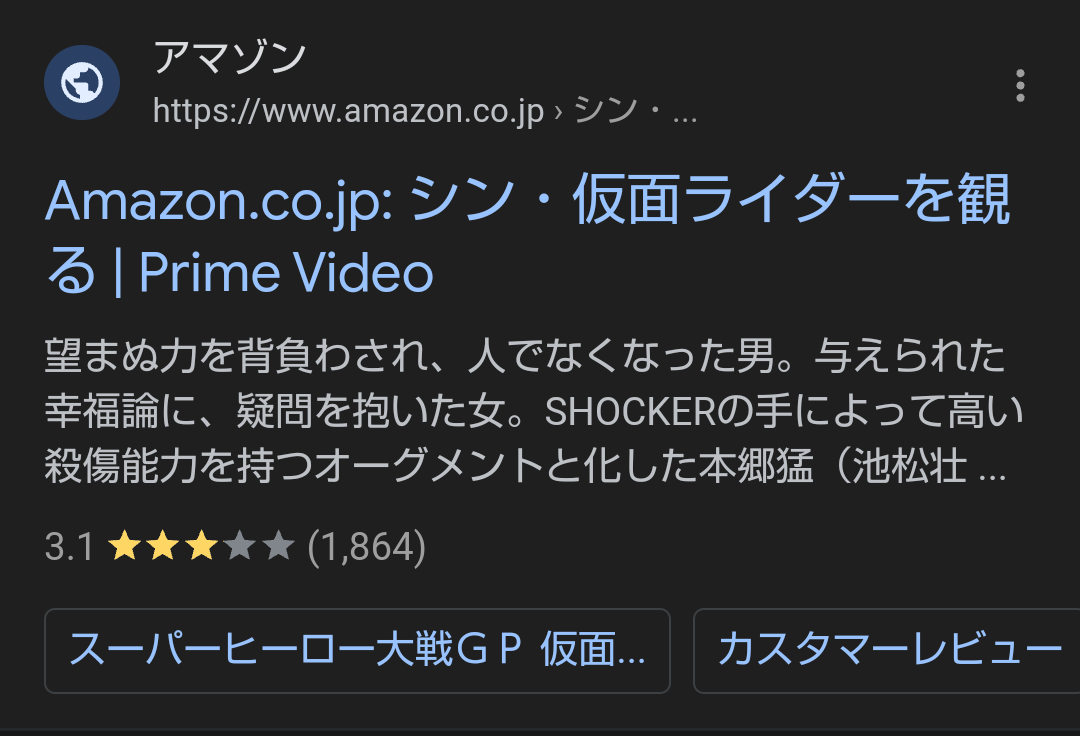Click the globe favicon beside アマゾン

(x=82, y=83)
